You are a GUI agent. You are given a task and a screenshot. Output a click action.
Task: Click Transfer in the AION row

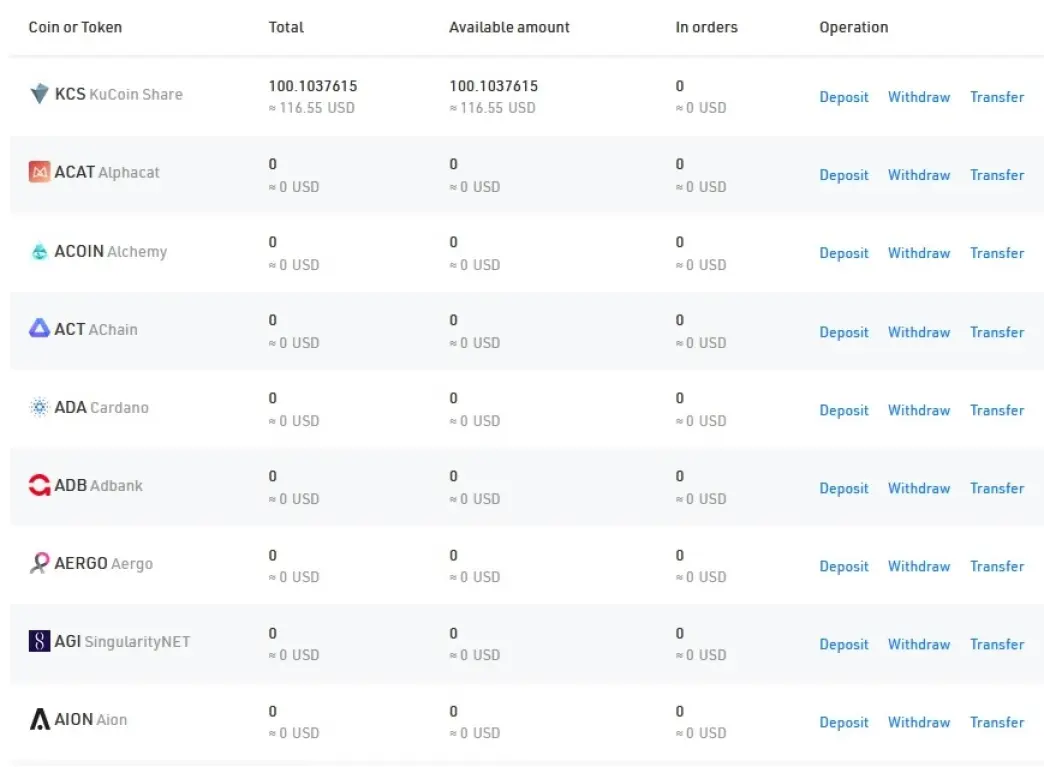pyautogui.click(x=997, y=722)
